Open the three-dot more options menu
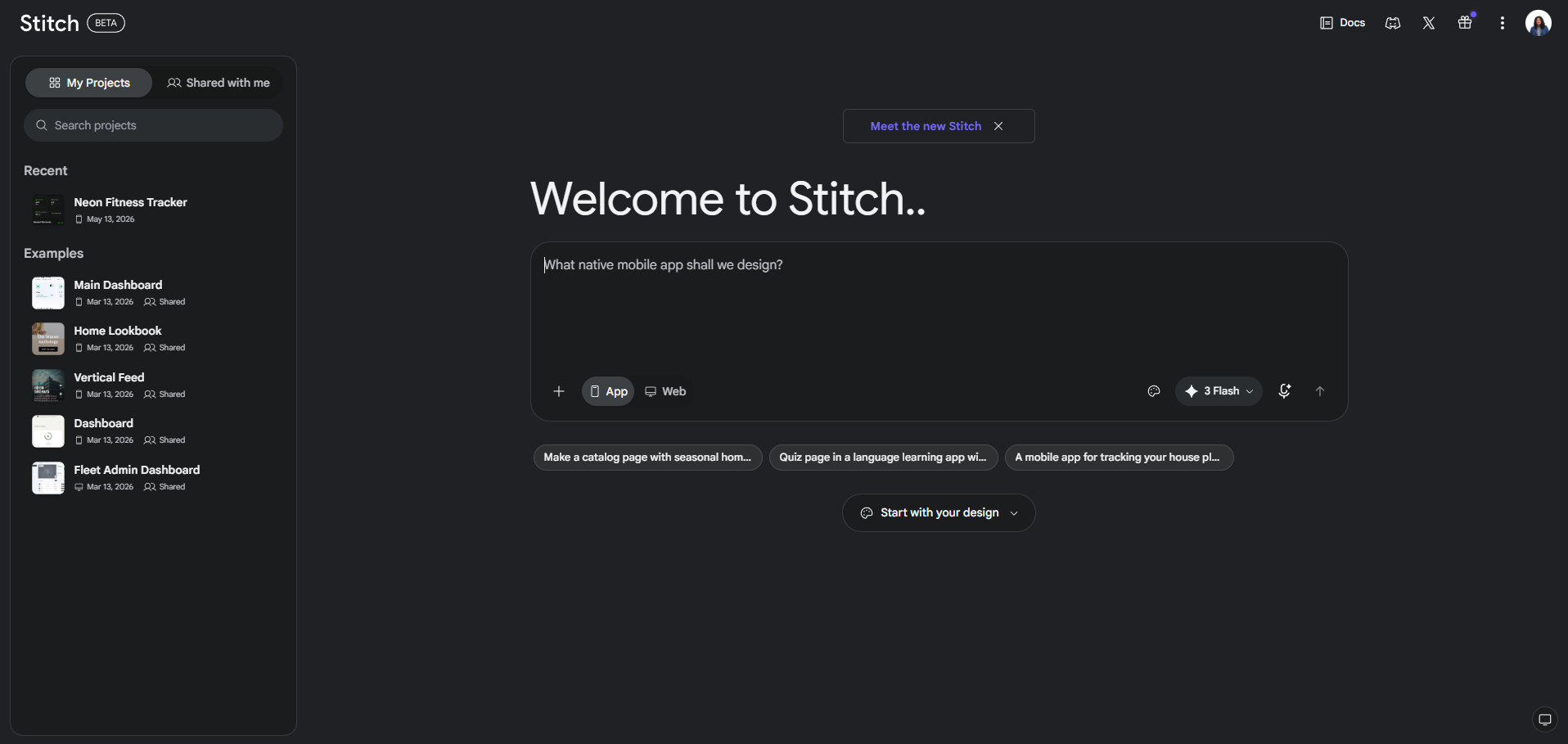Screen dimensions: 1568x744 click(x=1503, y=23)
